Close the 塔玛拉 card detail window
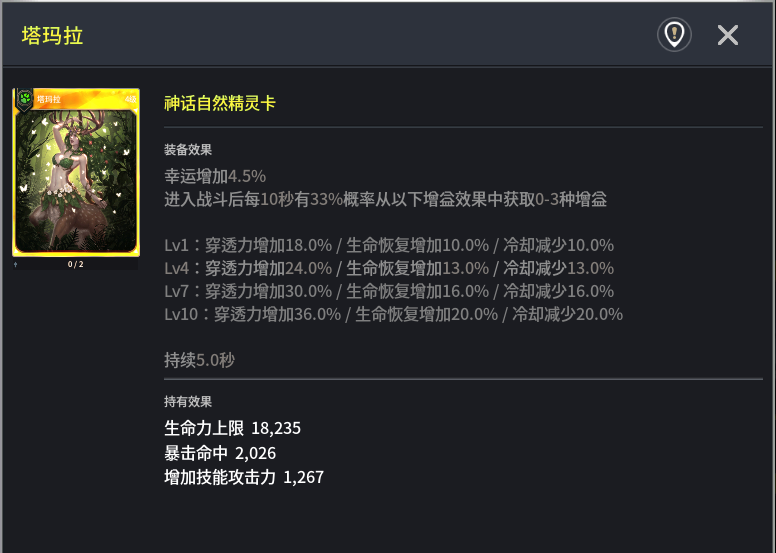 coord(728,35)
